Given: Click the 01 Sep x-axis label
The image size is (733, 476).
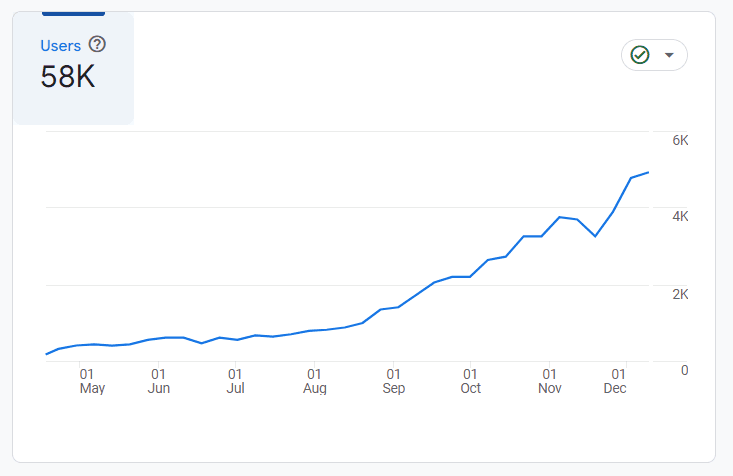Looking at the screenshot, I should pos(393,380).
